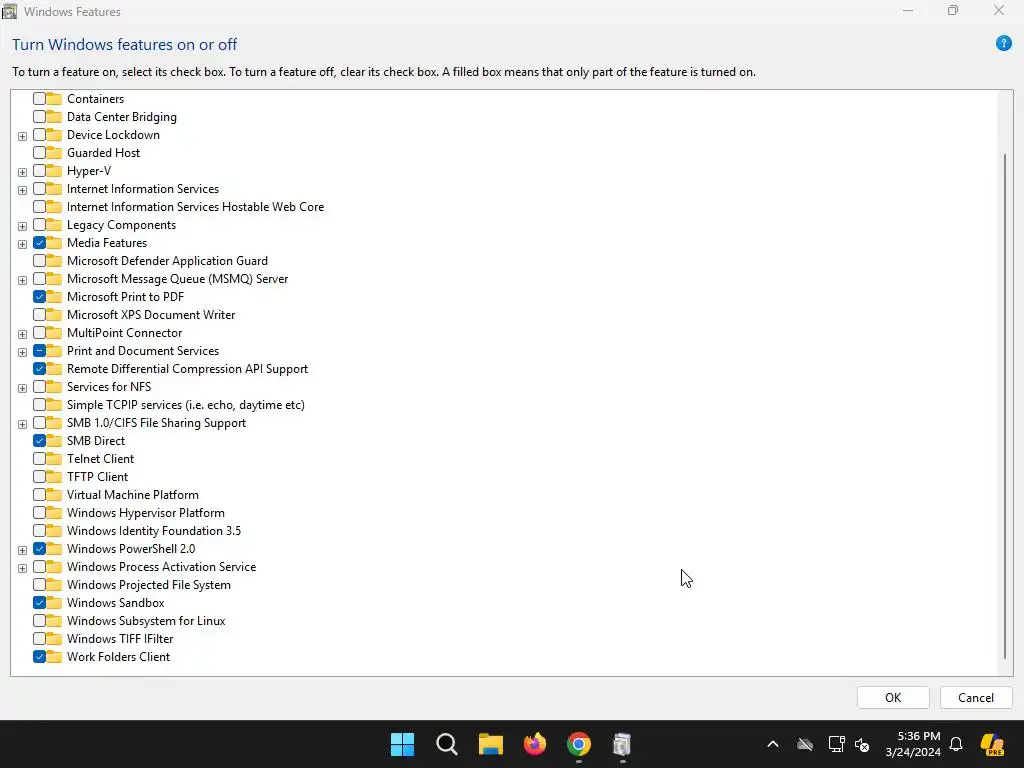This screenshot has height=768, width=1024.
Task: Expand MultiPoint Connector node
Action: coord(22,334)
